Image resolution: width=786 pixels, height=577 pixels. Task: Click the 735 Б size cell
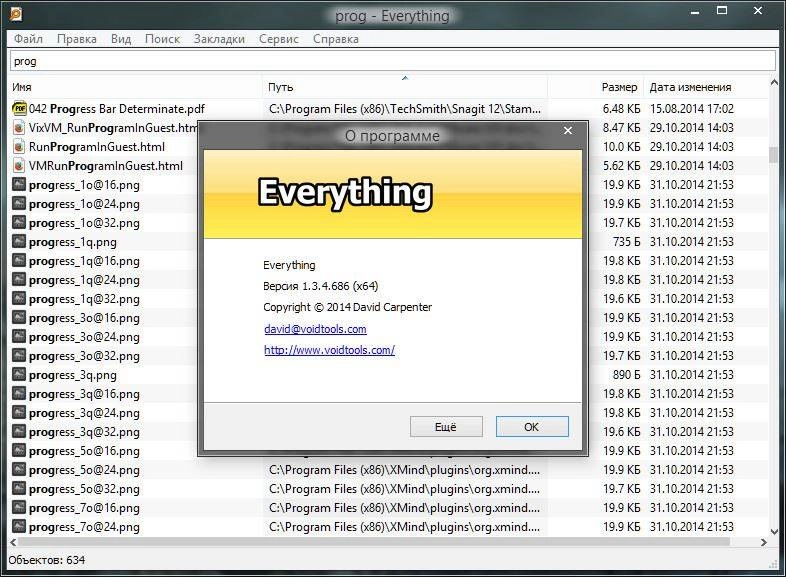pos(627,242)
